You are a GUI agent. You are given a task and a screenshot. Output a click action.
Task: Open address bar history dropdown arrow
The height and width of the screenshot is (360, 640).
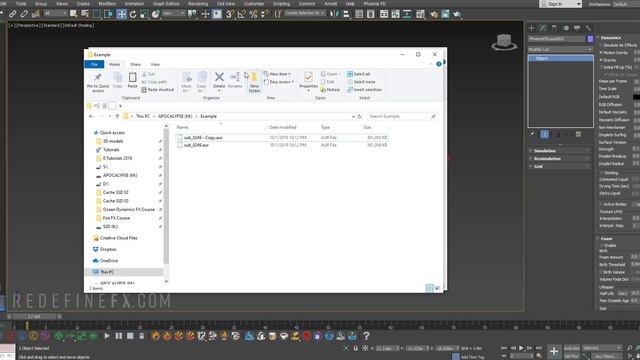(353, 116)
